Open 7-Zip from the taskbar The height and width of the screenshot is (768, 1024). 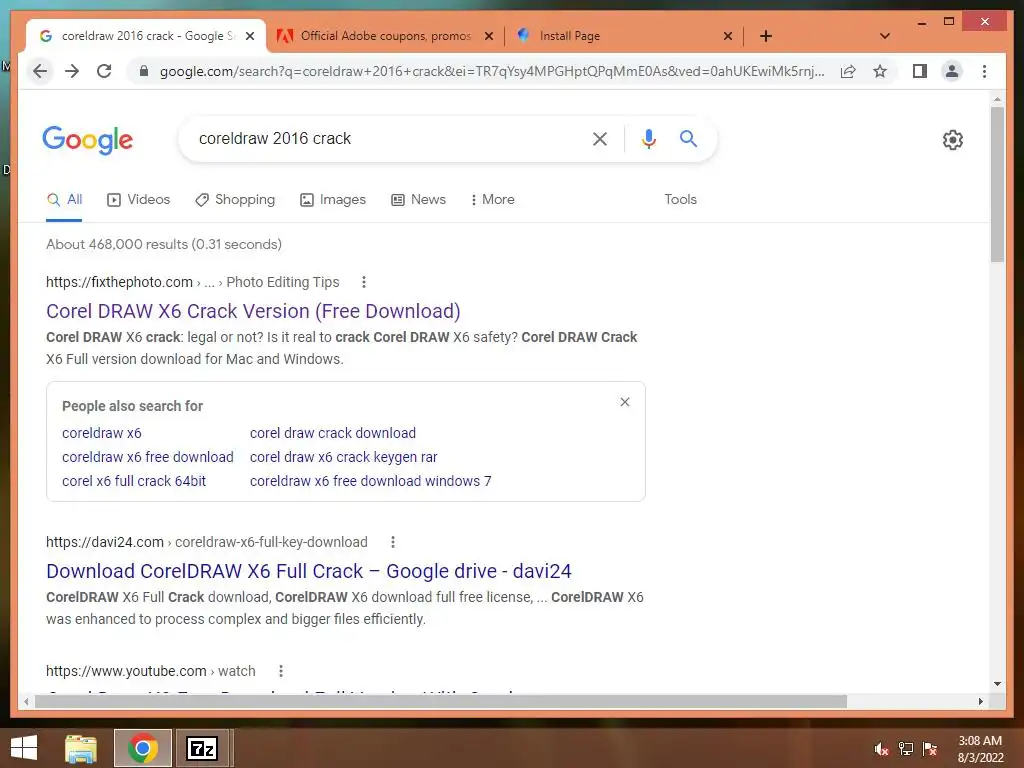pos(202,748)
